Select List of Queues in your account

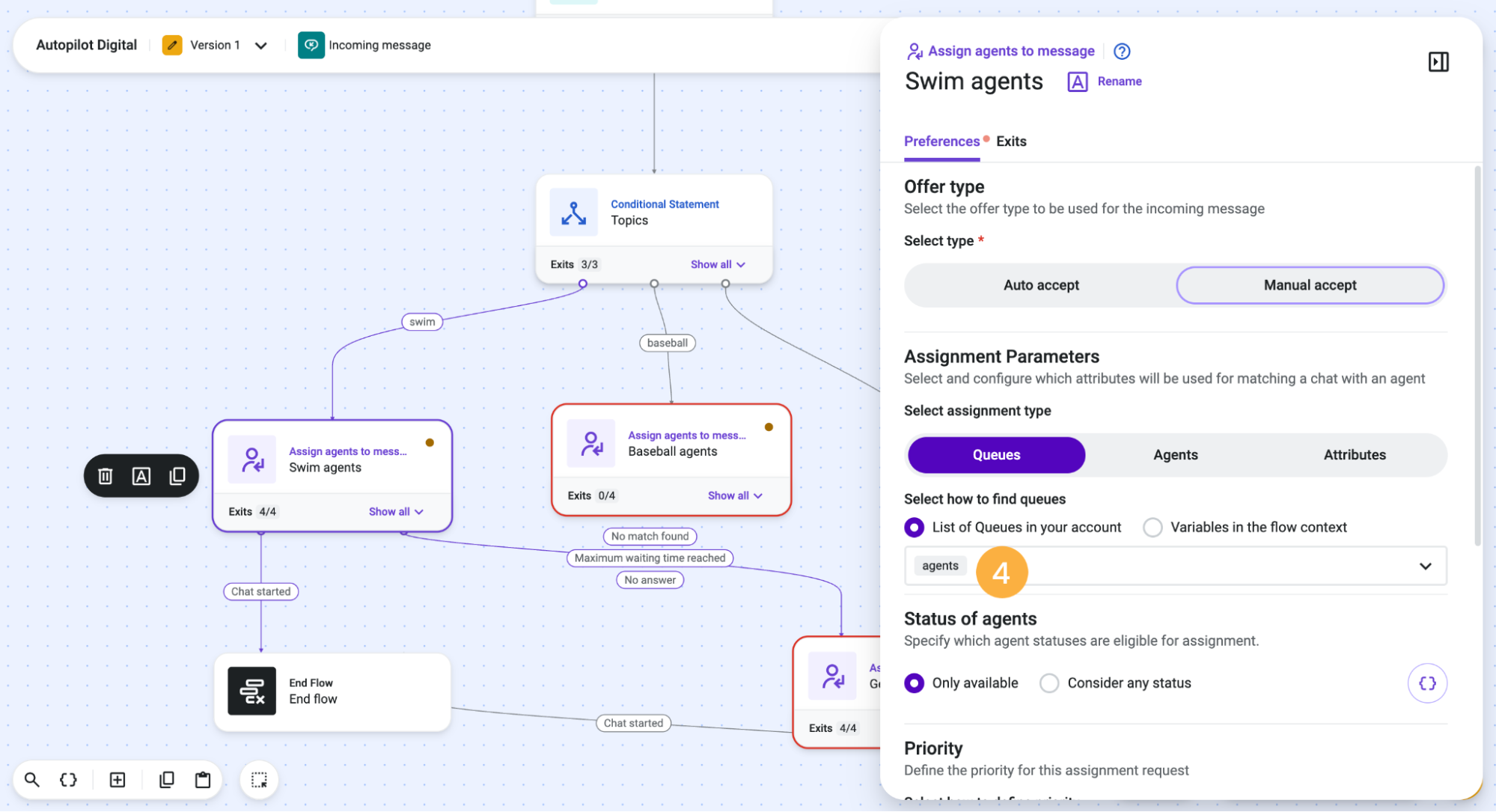click(x=914, y=528)
